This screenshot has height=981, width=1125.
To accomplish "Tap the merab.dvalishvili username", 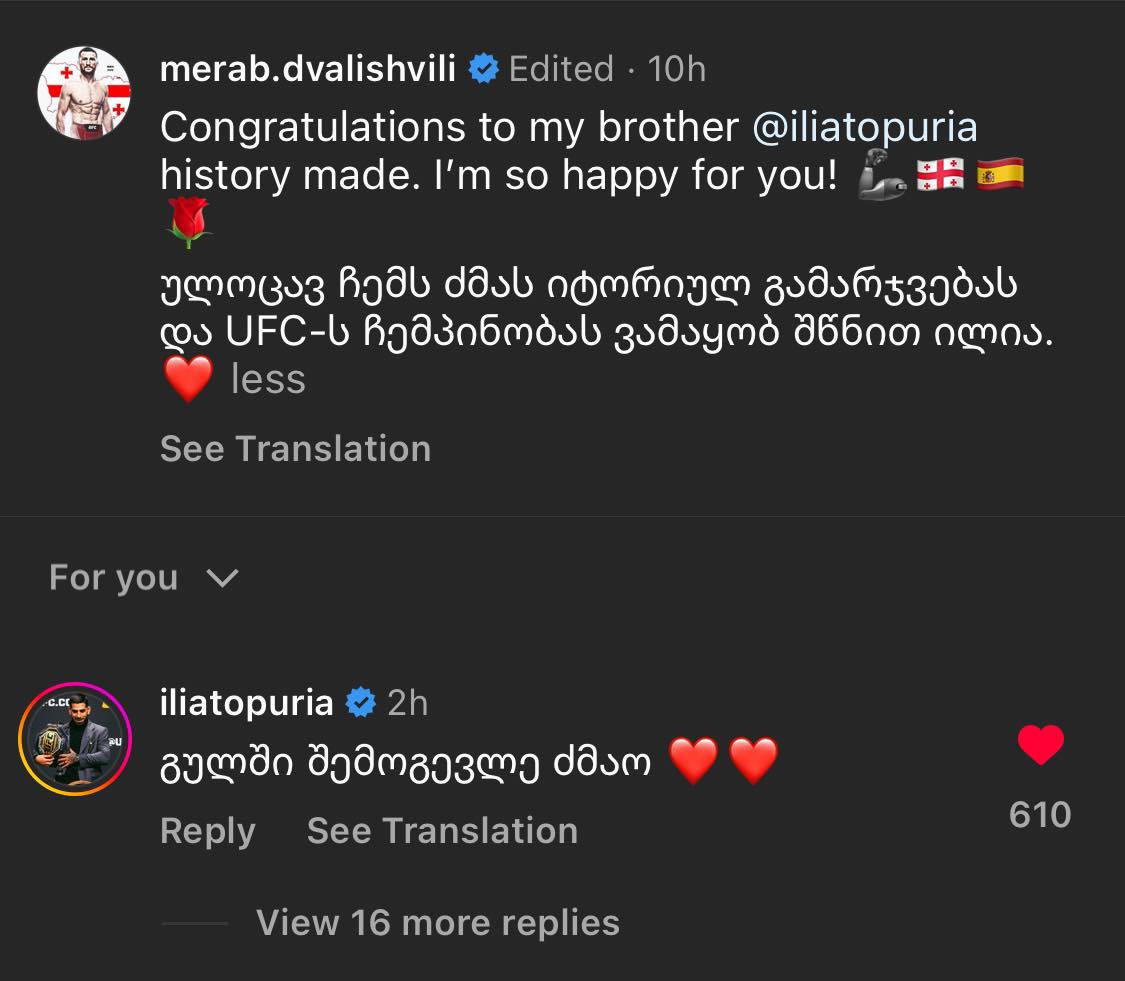I will click(308, 69).
